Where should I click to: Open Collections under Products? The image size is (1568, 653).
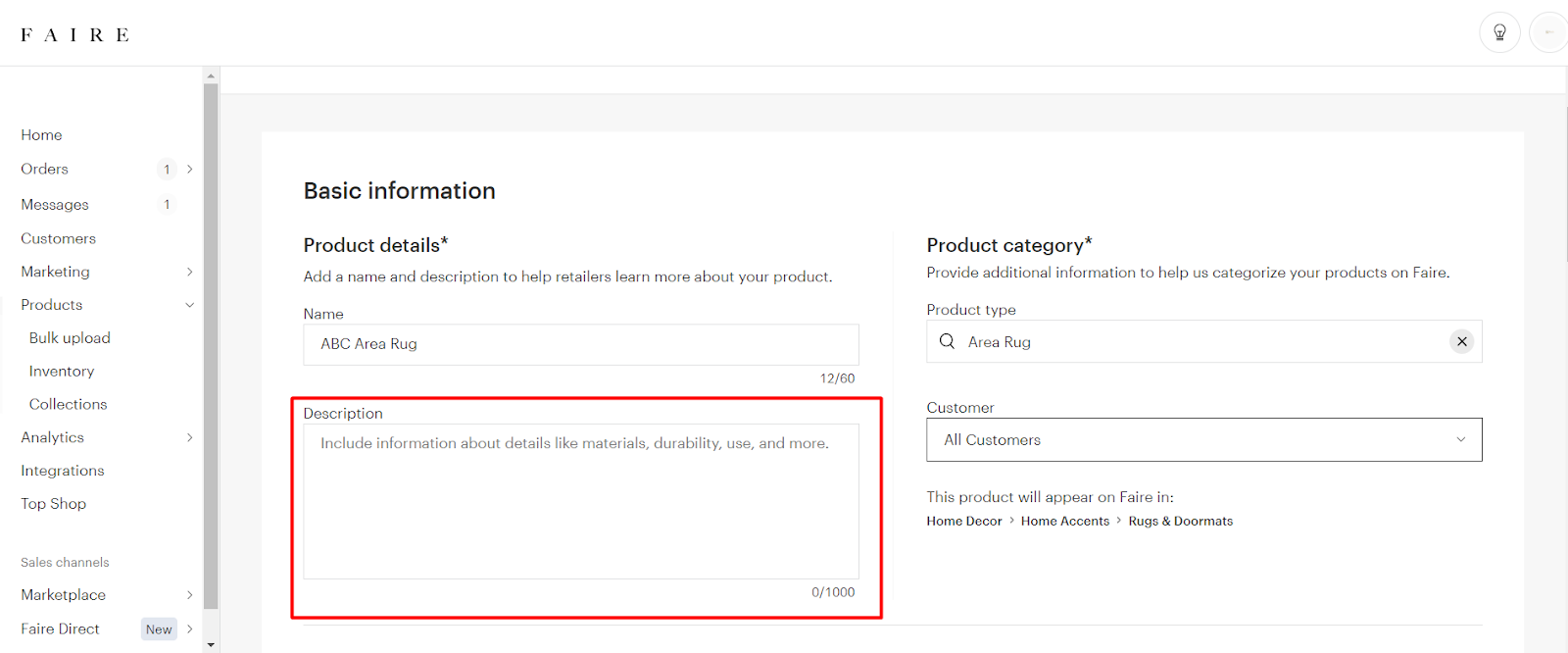coord(68,404)
